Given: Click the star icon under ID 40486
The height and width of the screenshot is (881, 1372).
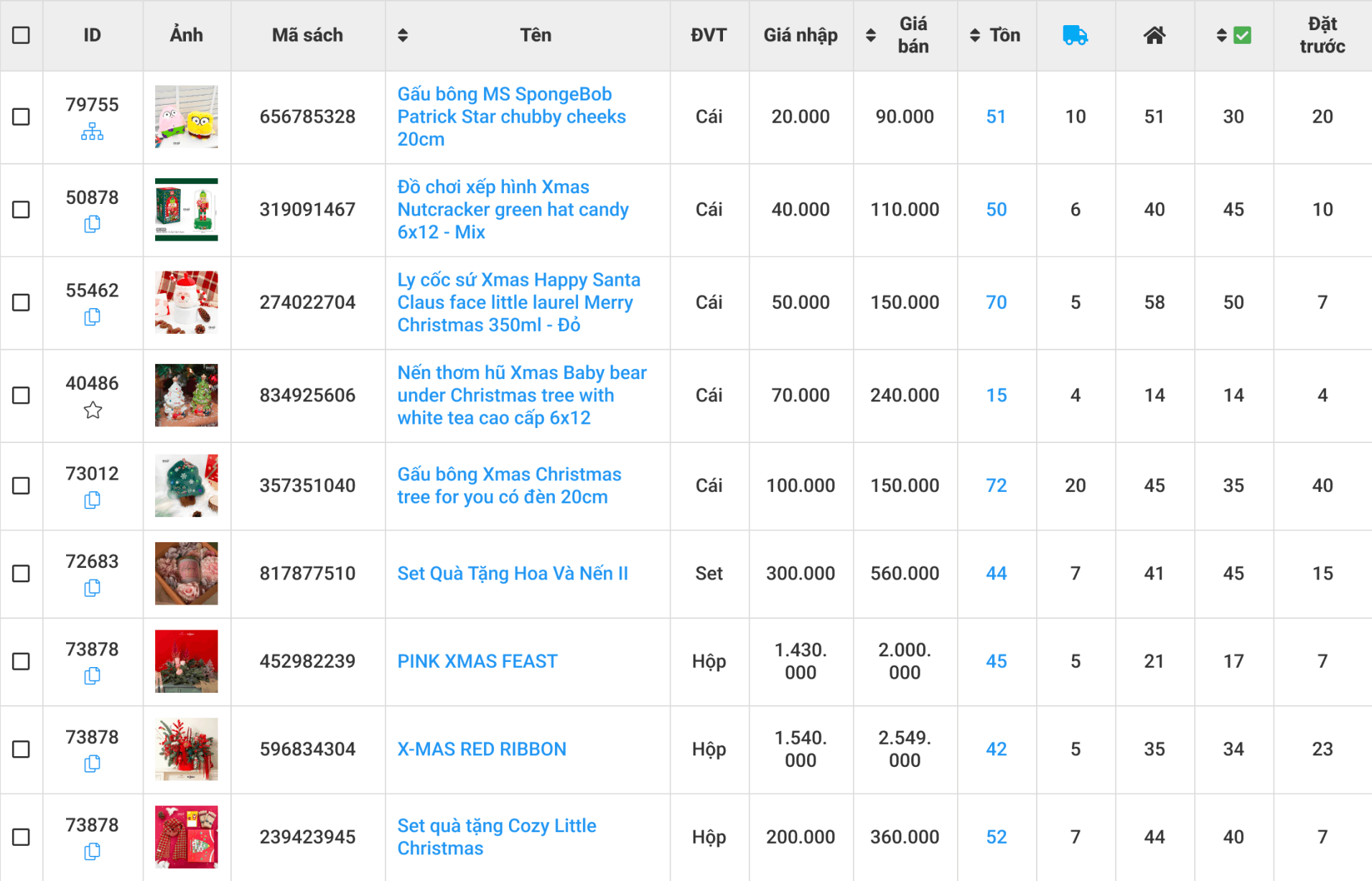Looking at the screenshot, I should click(x=93, y=411).
